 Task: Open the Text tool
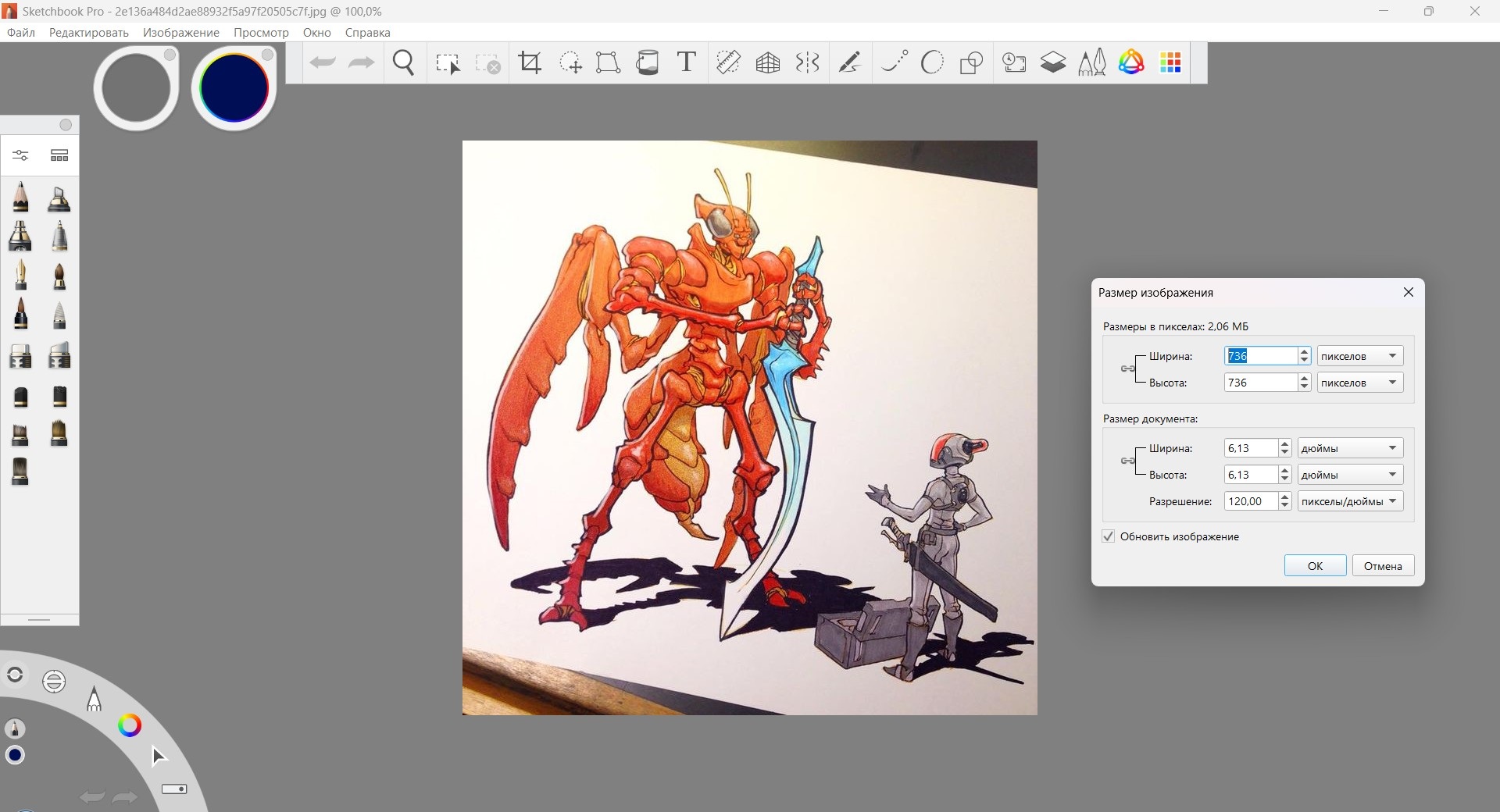[x=686, y=62]
